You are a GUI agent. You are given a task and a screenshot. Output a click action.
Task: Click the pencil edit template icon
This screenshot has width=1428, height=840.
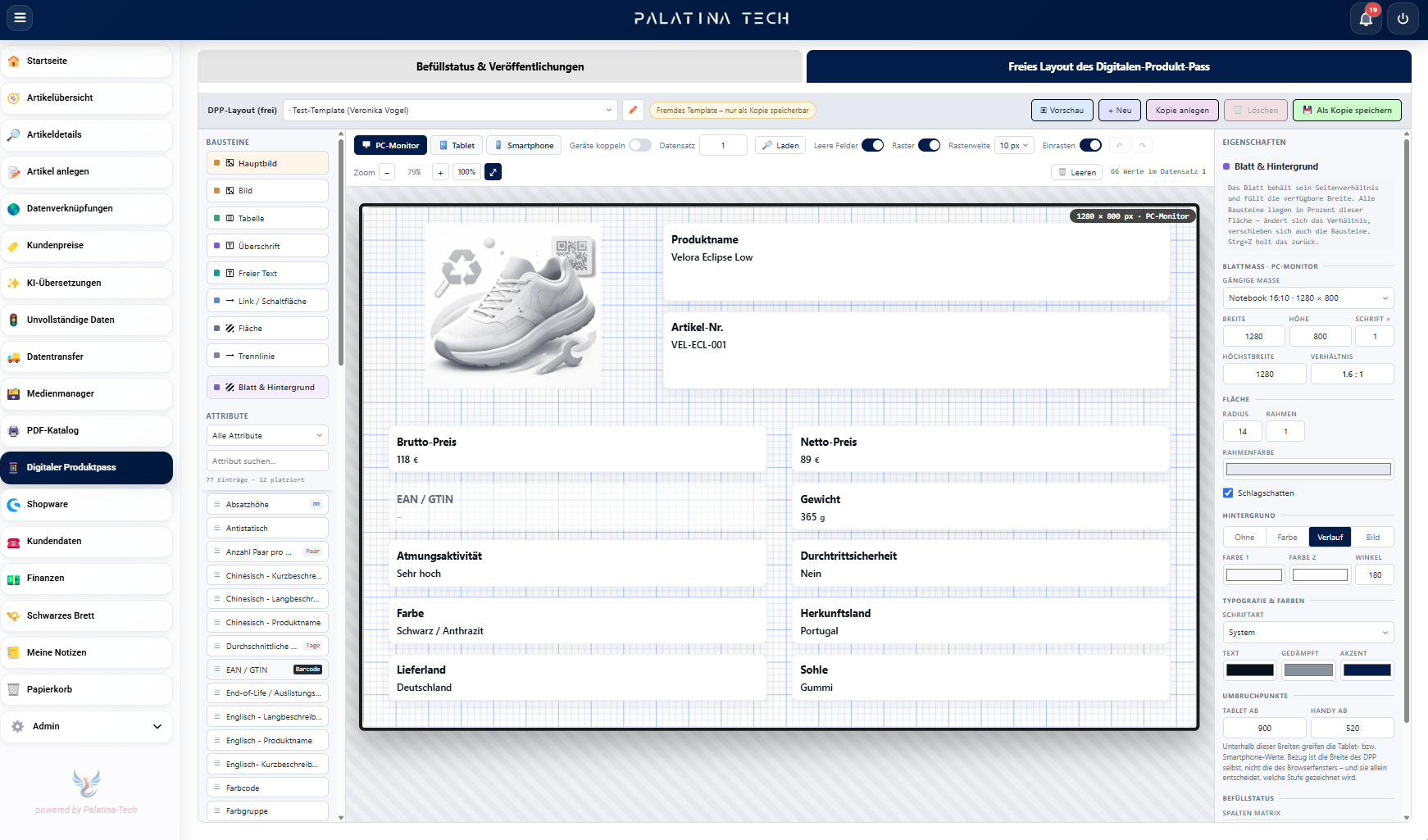coord(633,110)
